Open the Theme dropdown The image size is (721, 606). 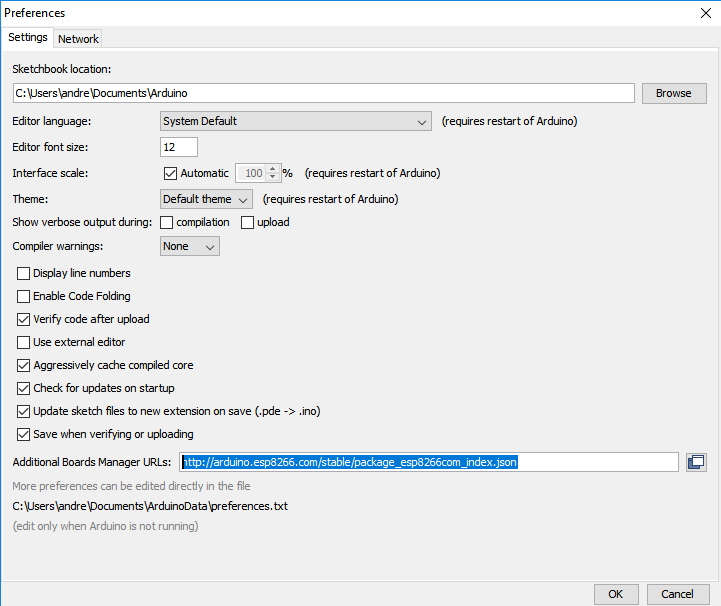click(x=206, y=199)
